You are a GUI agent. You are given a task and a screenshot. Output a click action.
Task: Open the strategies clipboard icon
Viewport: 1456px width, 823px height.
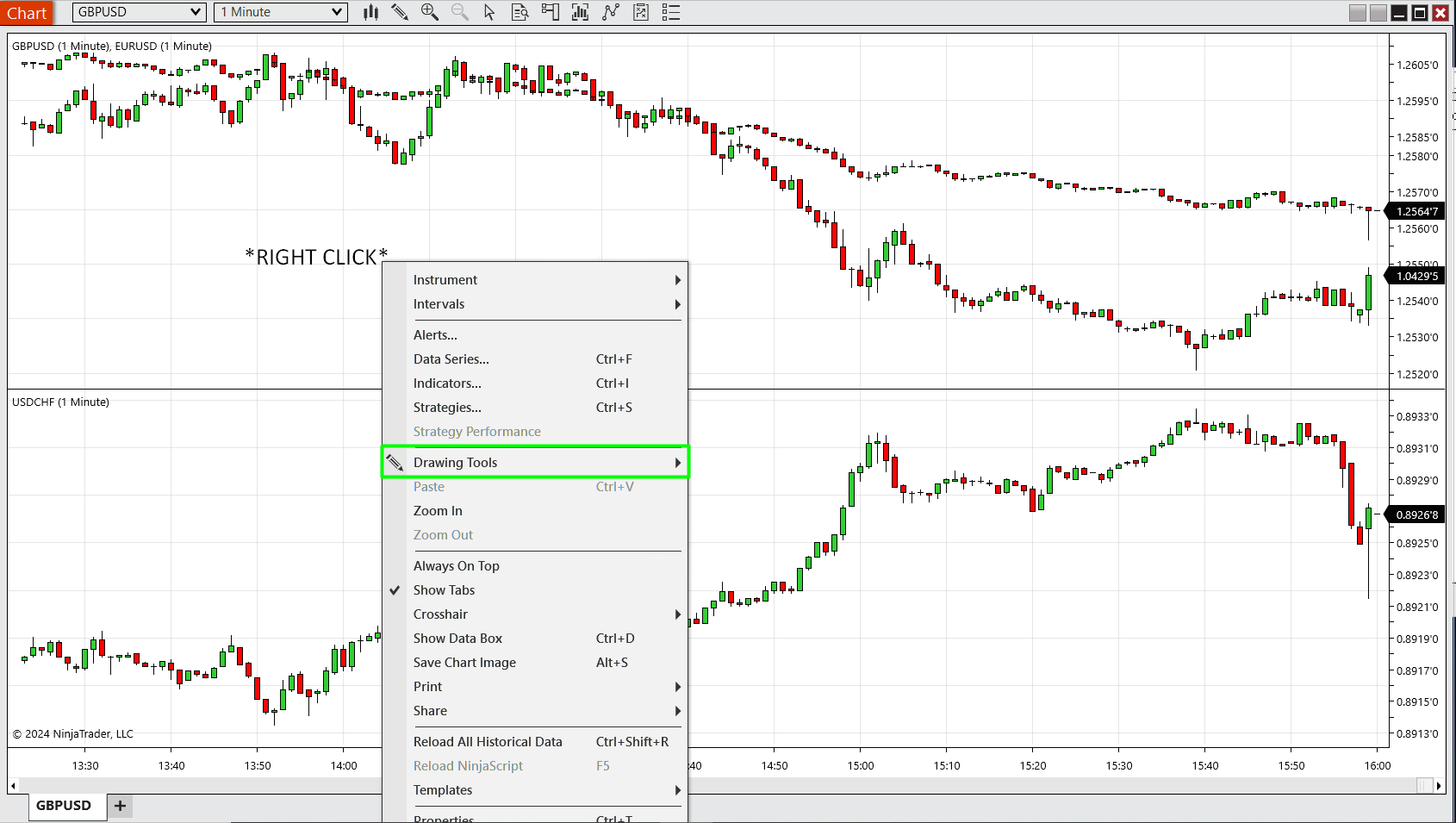641,12
